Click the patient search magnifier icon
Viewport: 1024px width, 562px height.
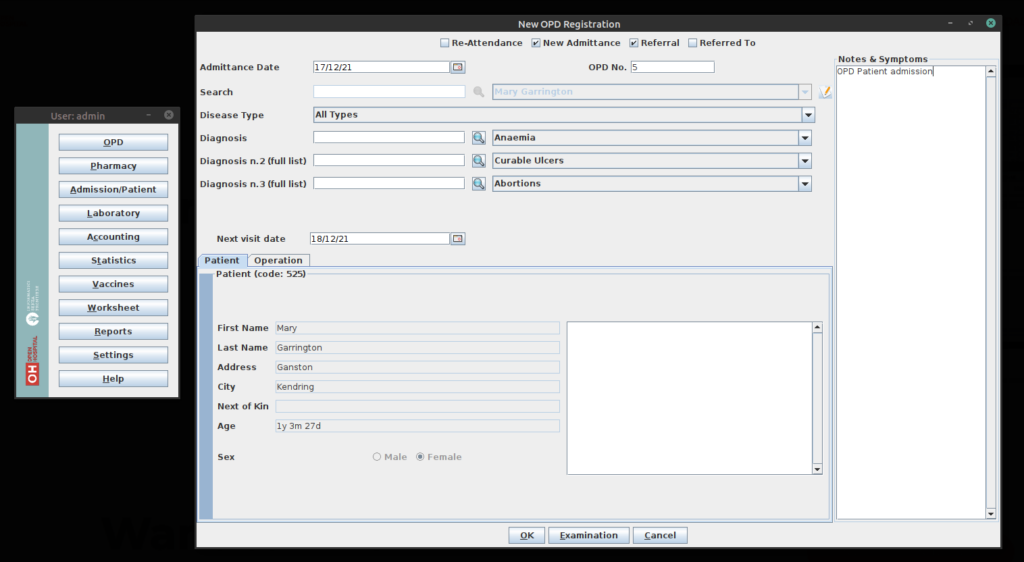point(479,92)
